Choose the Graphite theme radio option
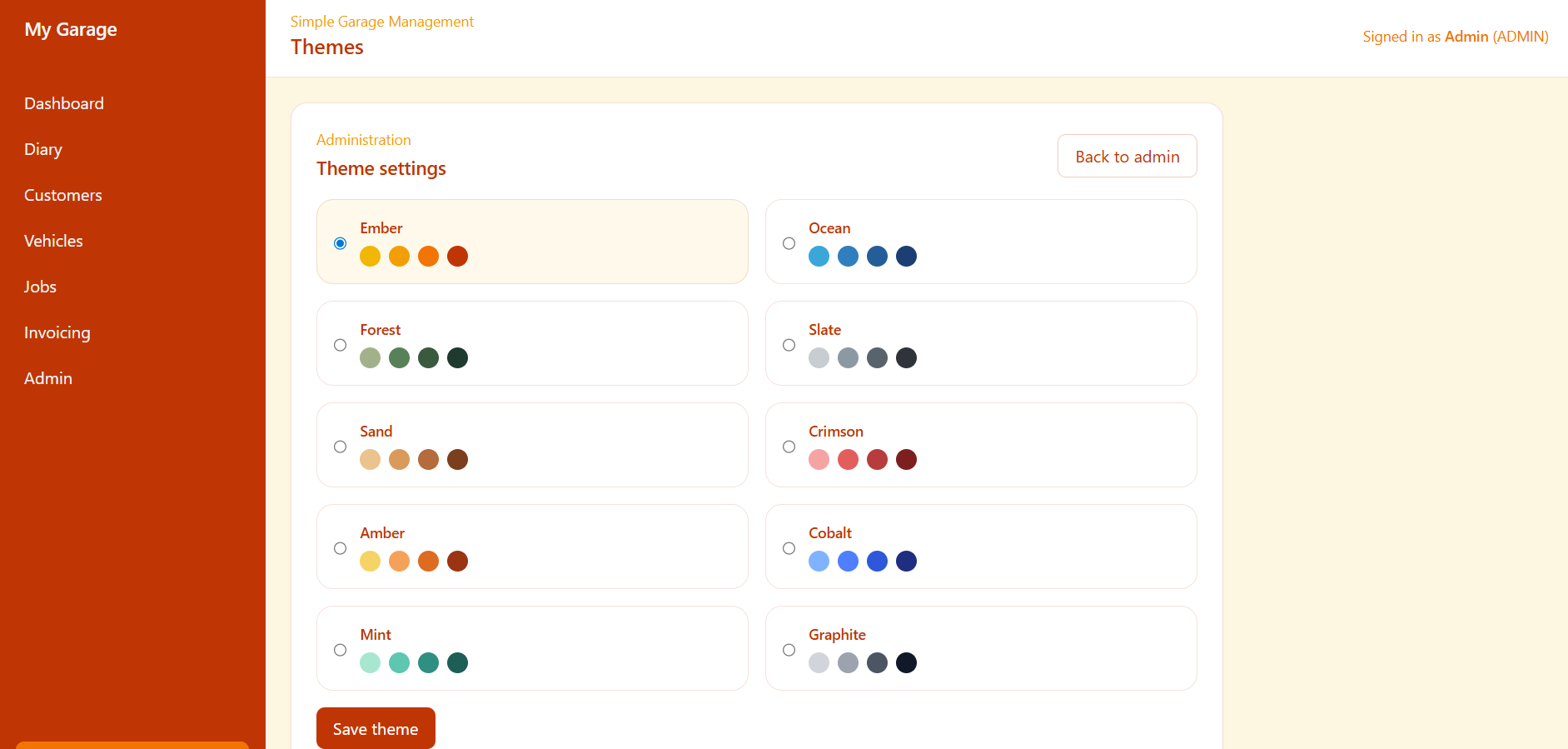Image resolution: width=1568 pixels, height=749 pixels. pyautogui.click(x=789, y=650)
